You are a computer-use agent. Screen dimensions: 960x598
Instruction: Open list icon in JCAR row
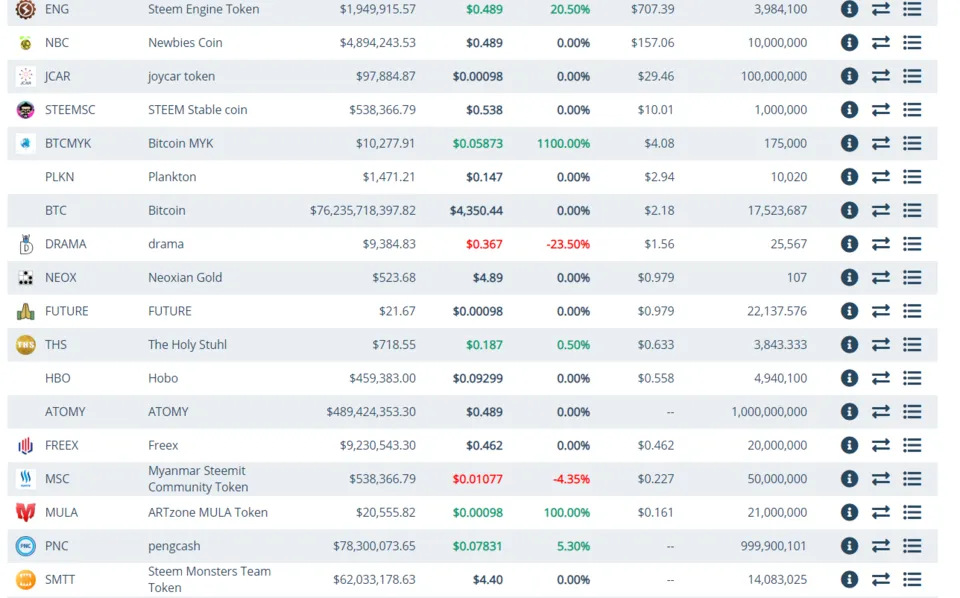912,77
